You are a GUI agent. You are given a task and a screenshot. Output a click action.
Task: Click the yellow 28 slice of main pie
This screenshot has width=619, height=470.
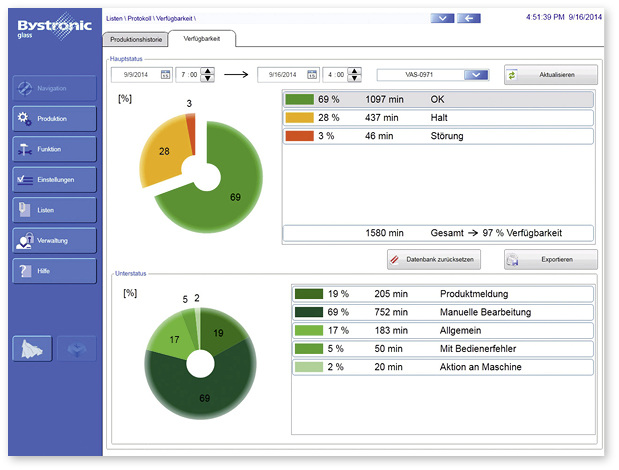pos(164,152)
